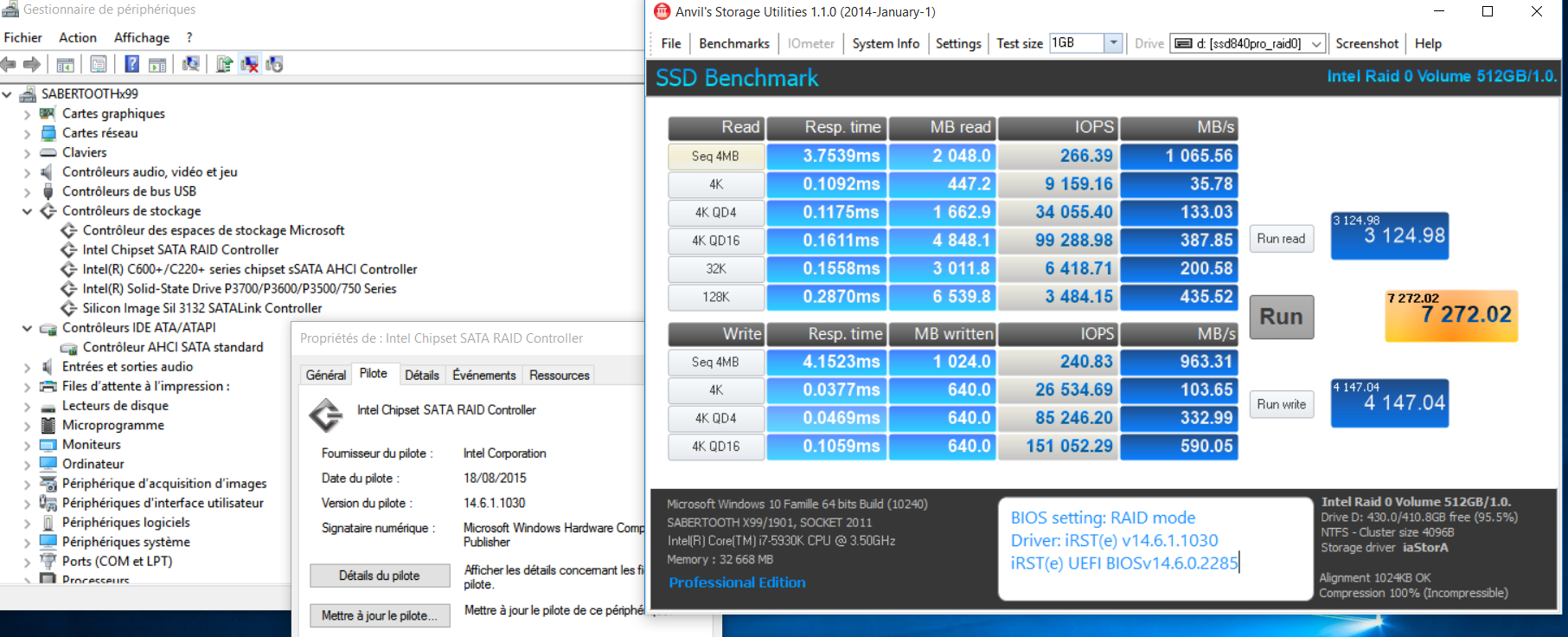This screenshot has height=637, width=1568.
Task: Switch to the Détails tab
Action: (x=422, y=375)
